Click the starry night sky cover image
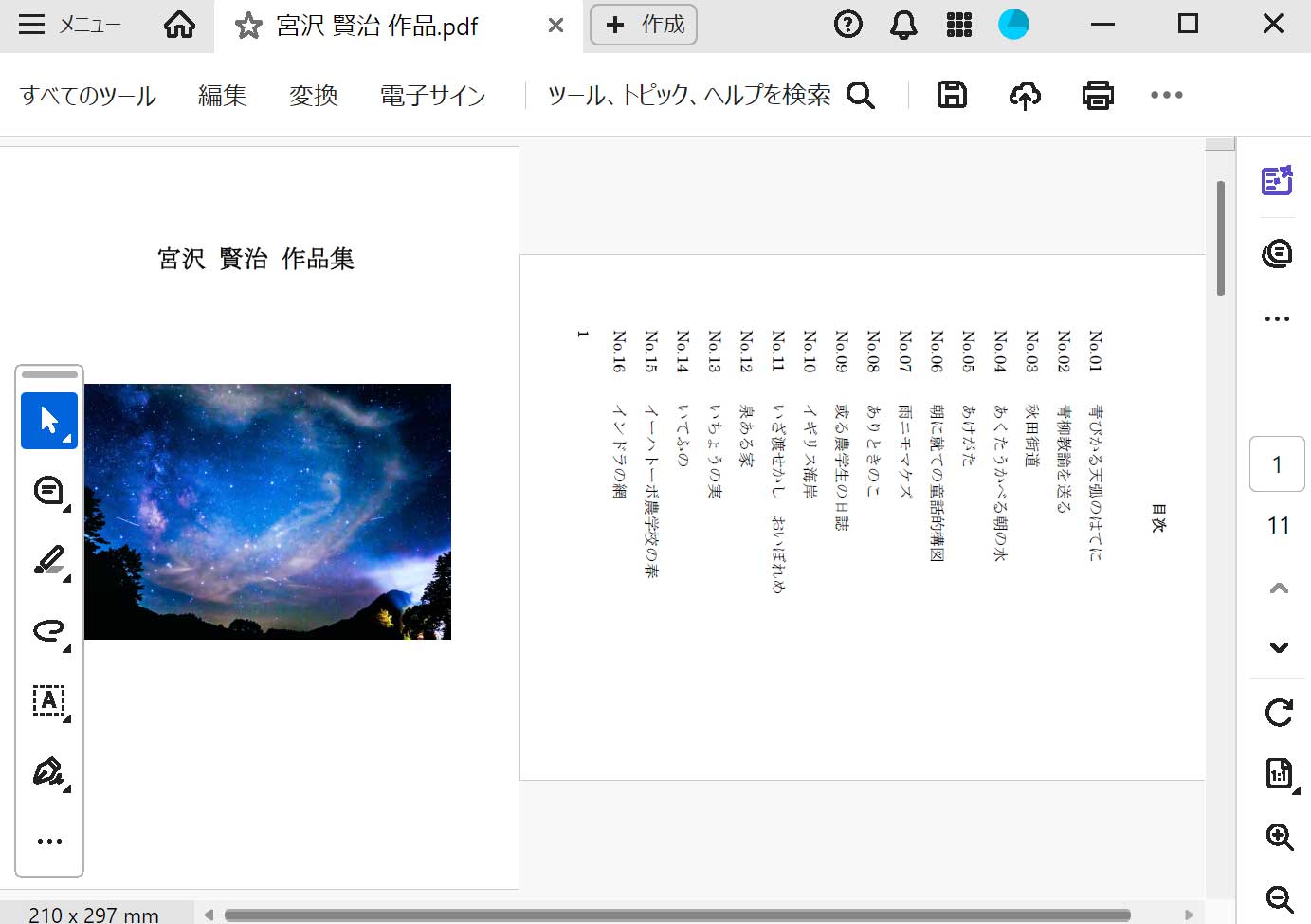 pos(267,512)
